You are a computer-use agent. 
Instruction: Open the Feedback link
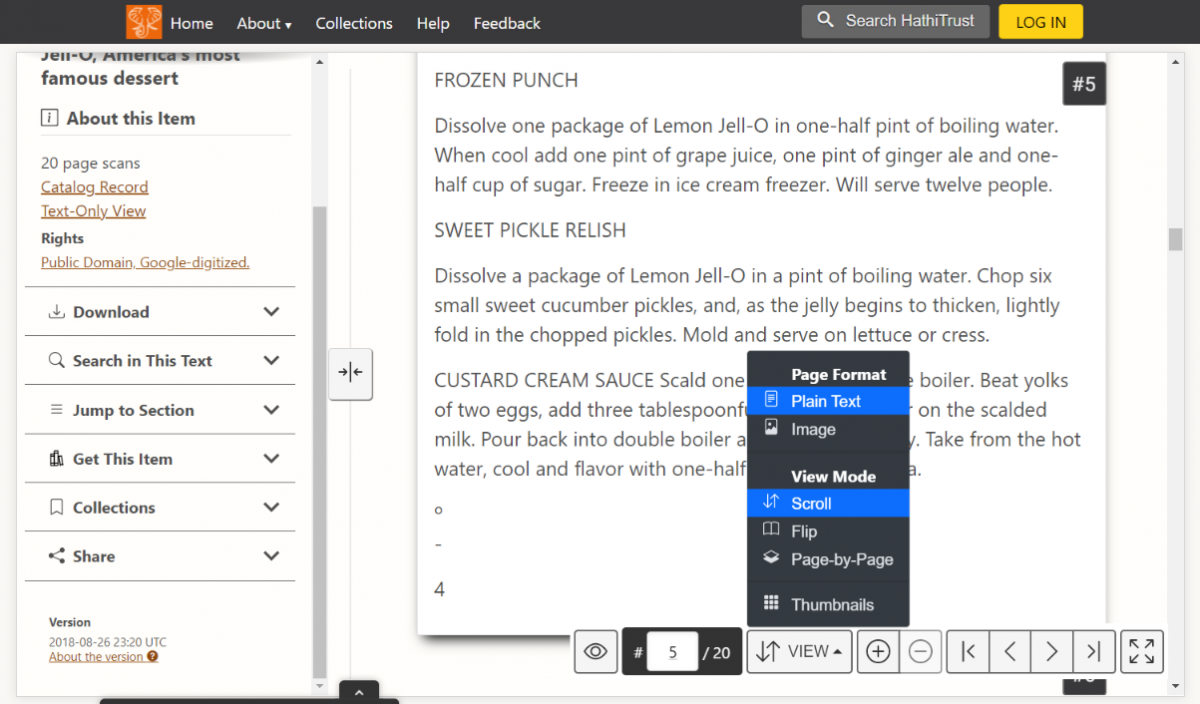pyautogui.click(x=507, y=23)
